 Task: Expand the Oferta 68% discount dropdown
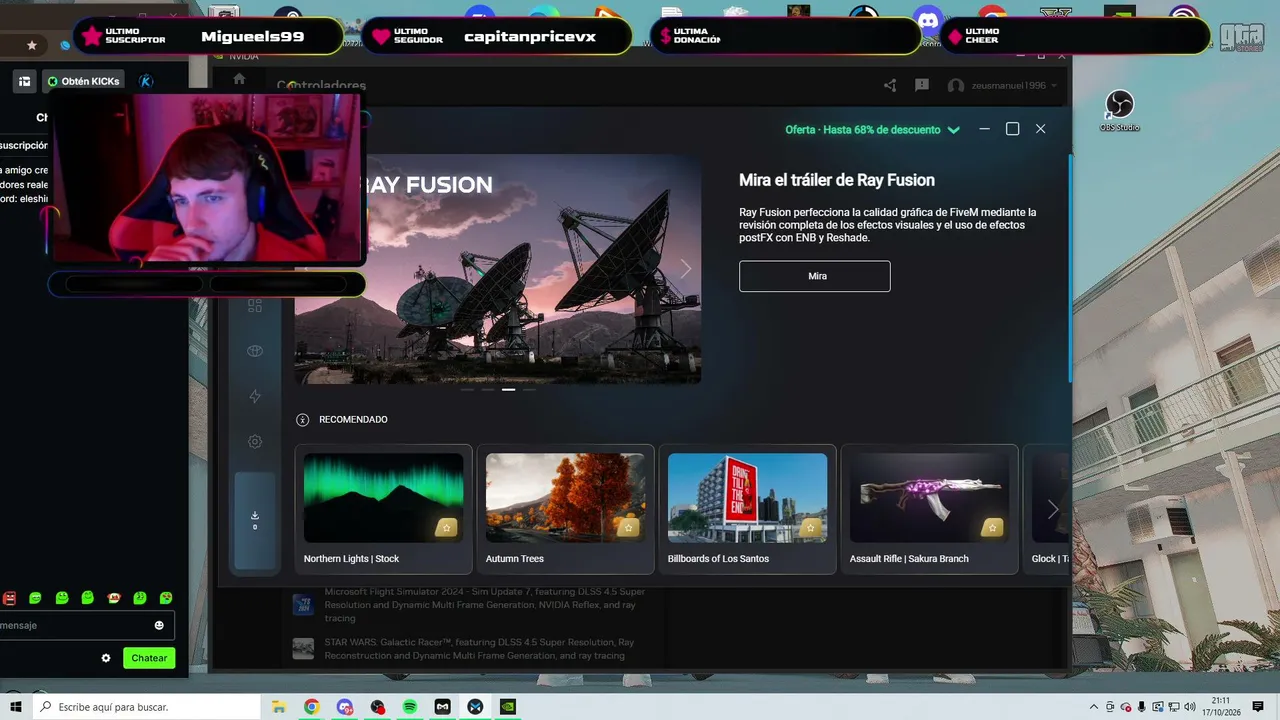pos(872,130)
